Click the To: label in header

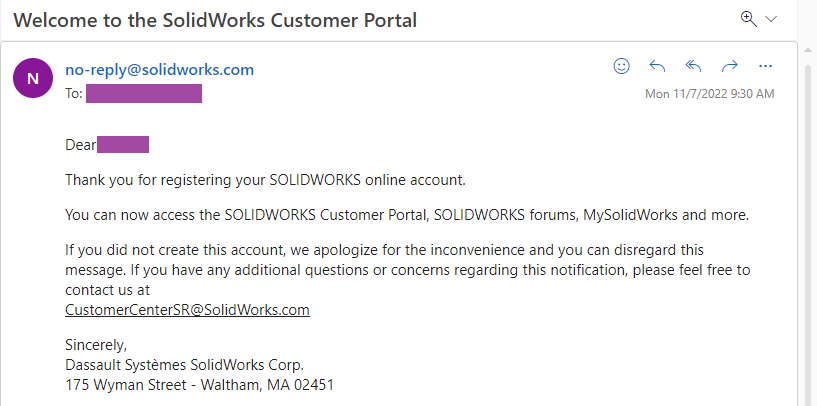74,94
